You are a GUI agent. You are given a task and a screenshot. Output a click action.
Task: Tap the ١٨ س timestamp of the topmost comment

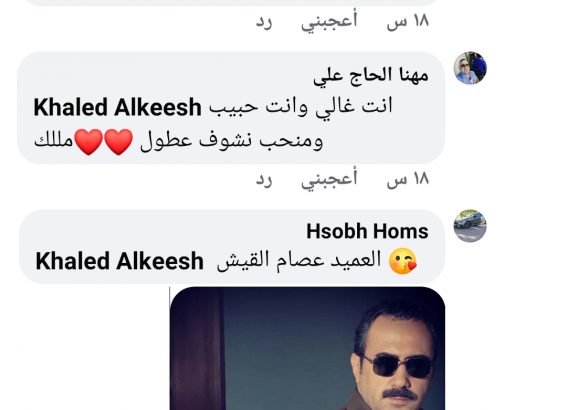coord(408,21)
